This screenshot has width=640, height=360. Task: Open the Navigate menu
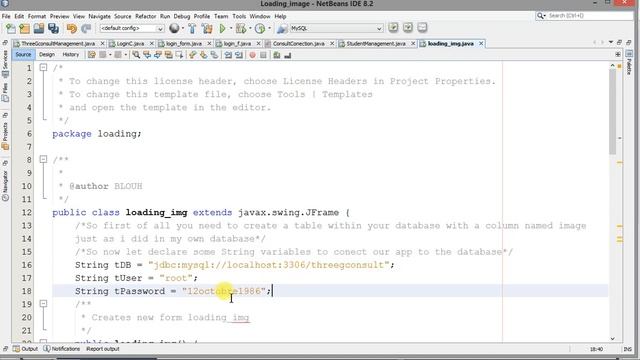pyautogui.click(x=100, y=16)
